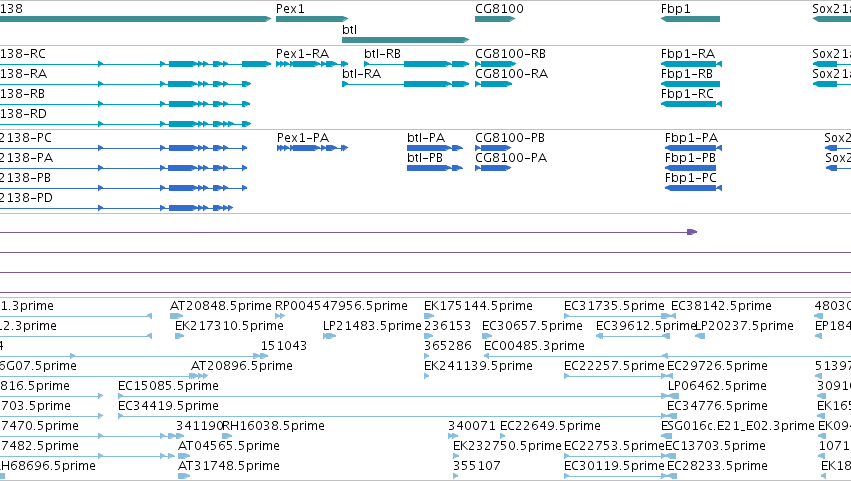
Task: Select the Fbp1-PA protein label
Action: (x=691, y=138)
